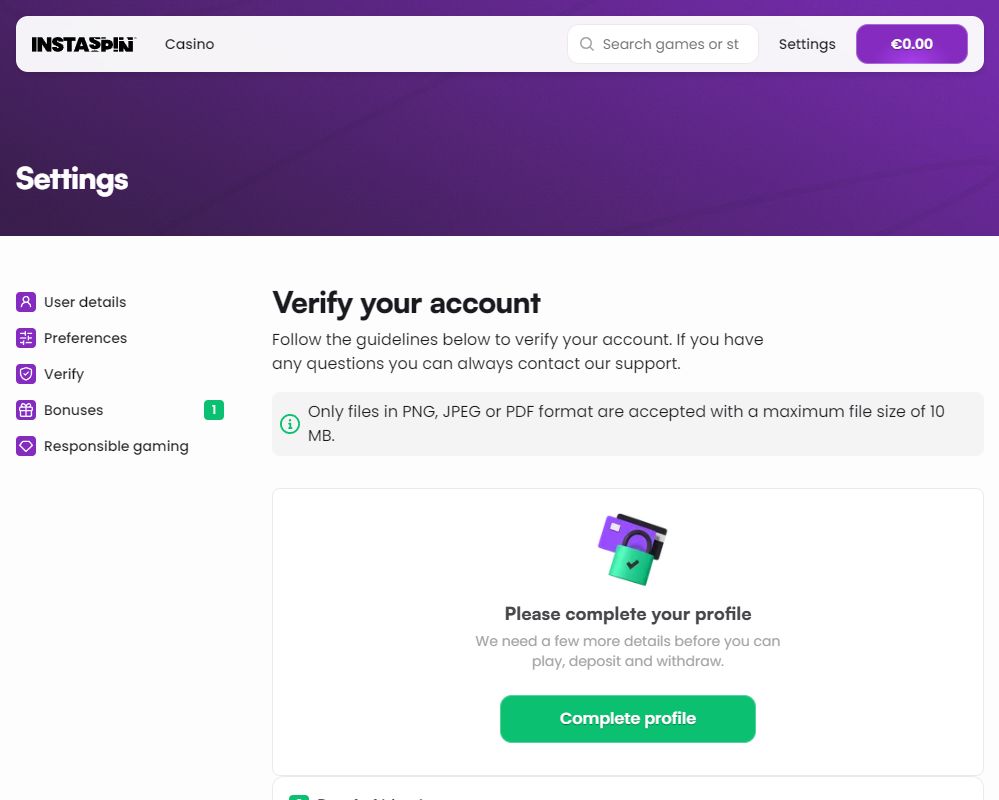Open the €0.00 balance button
Image resolution: width=999 pixels, height=800 pixels.
911,44
